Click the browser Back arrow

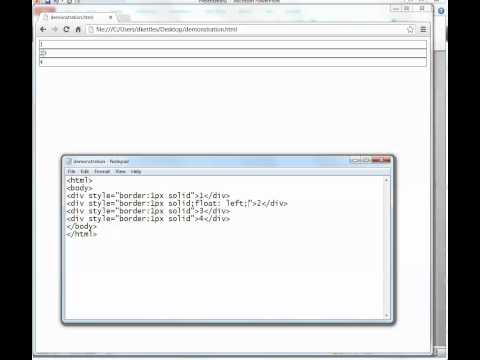tap(43, 29)
